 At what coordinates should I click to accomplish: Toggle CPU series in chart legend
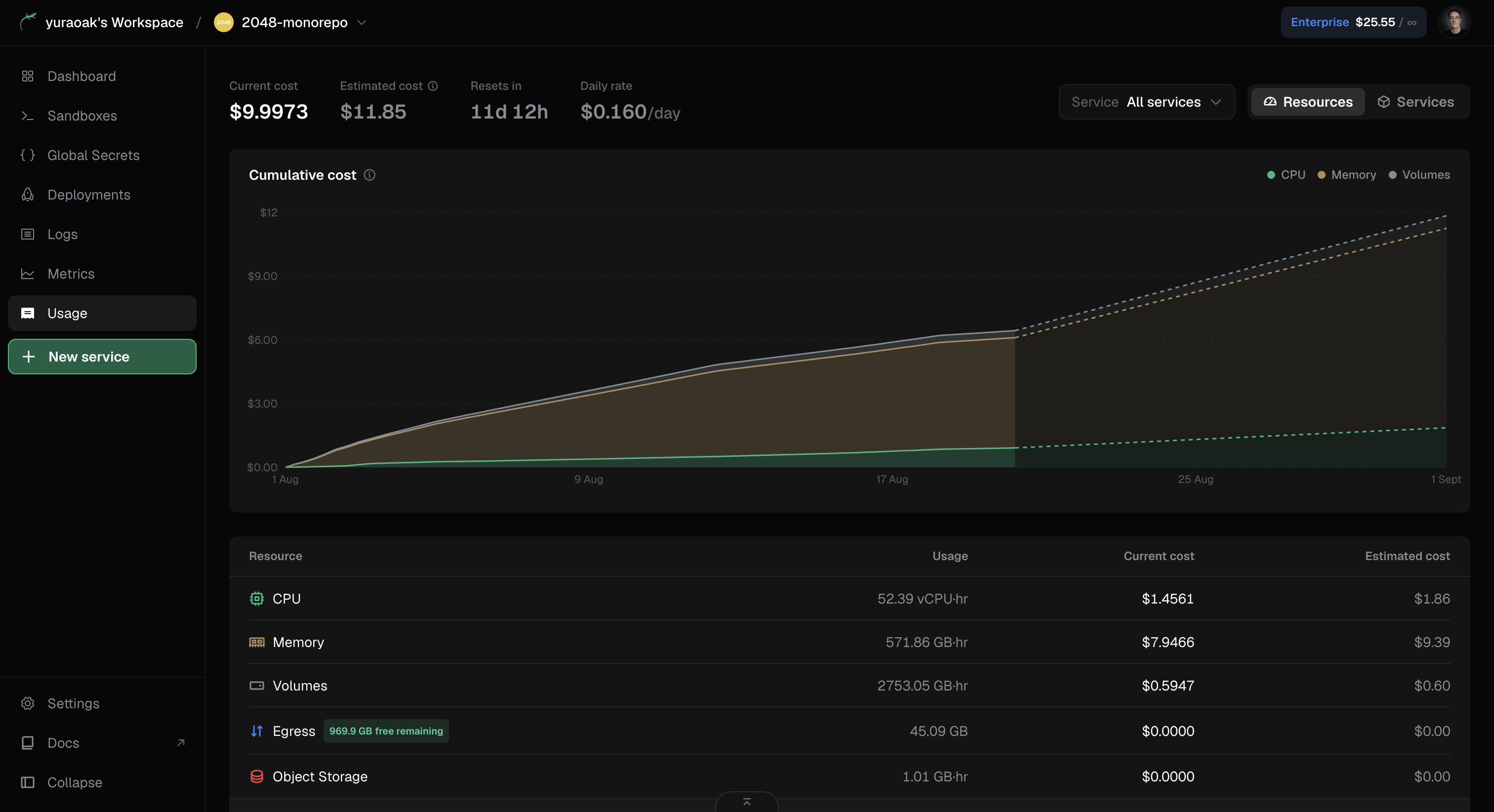tap(1286, 174)
